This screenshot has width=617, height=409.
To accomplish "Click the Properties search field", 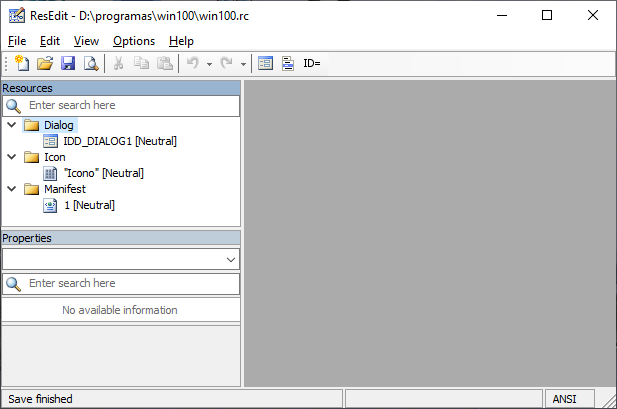I will click(x=121, y=283).
